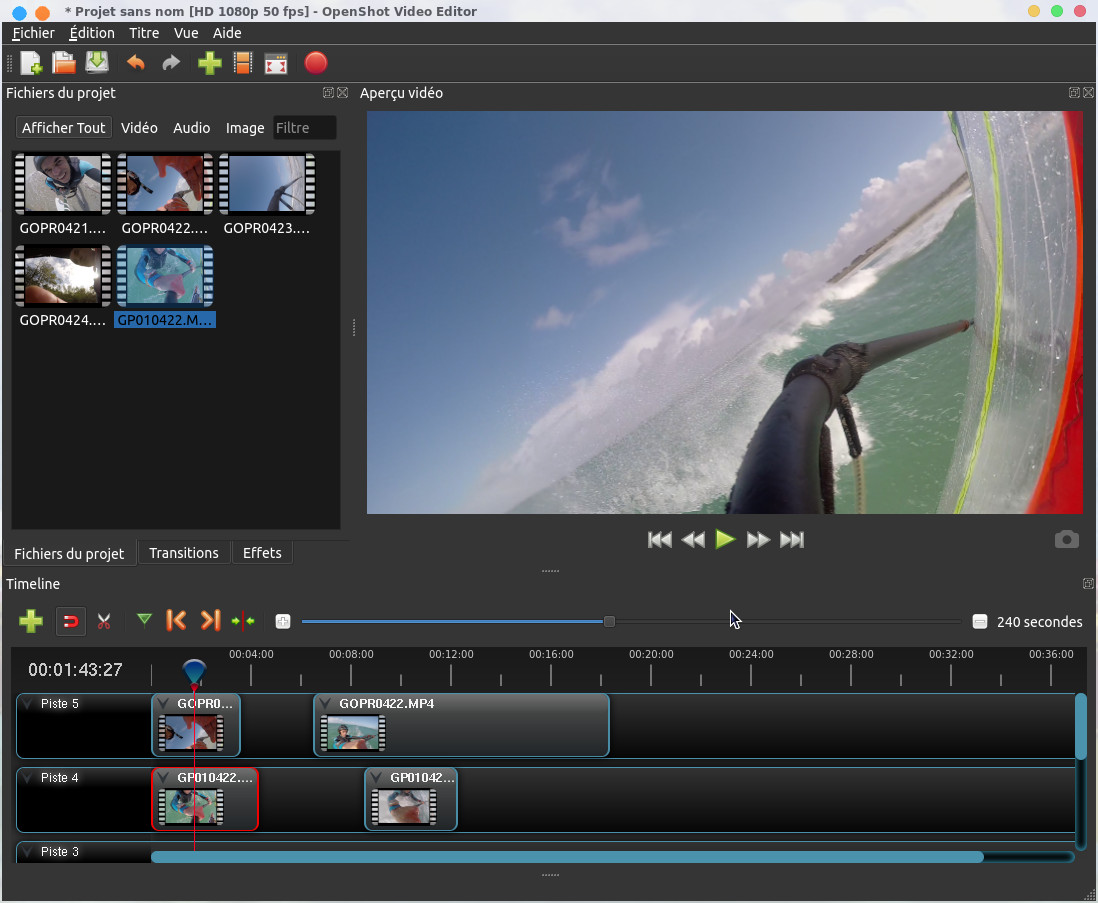Viewport: 1098px width, 903px height.
Task: Click the green Import Files plus icon
Action: [x=209, y=64]
